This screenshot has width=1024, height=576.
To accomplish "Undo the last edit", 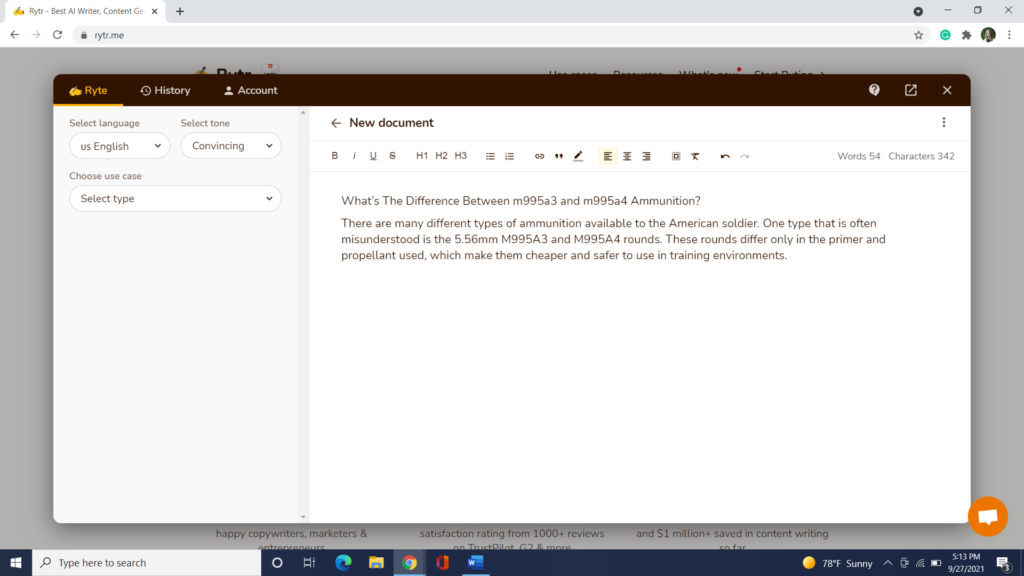I will click(725, 156).
